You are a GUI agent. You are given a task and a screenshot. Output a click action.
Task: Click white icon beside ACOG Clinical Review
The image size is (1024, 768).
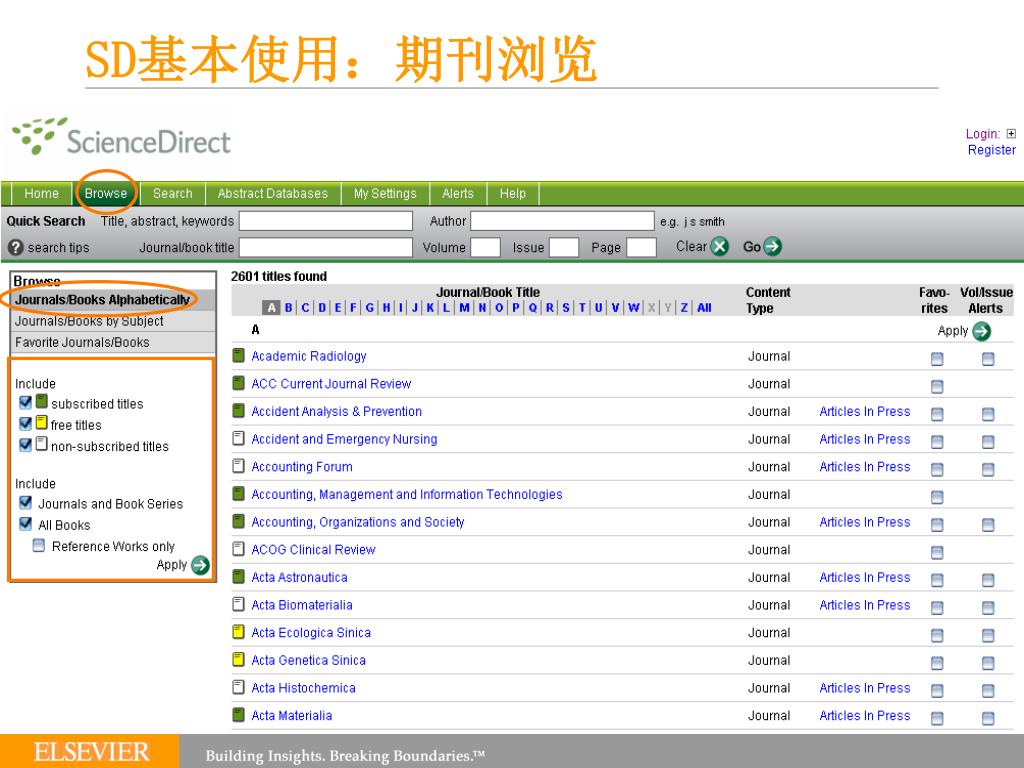238,549
